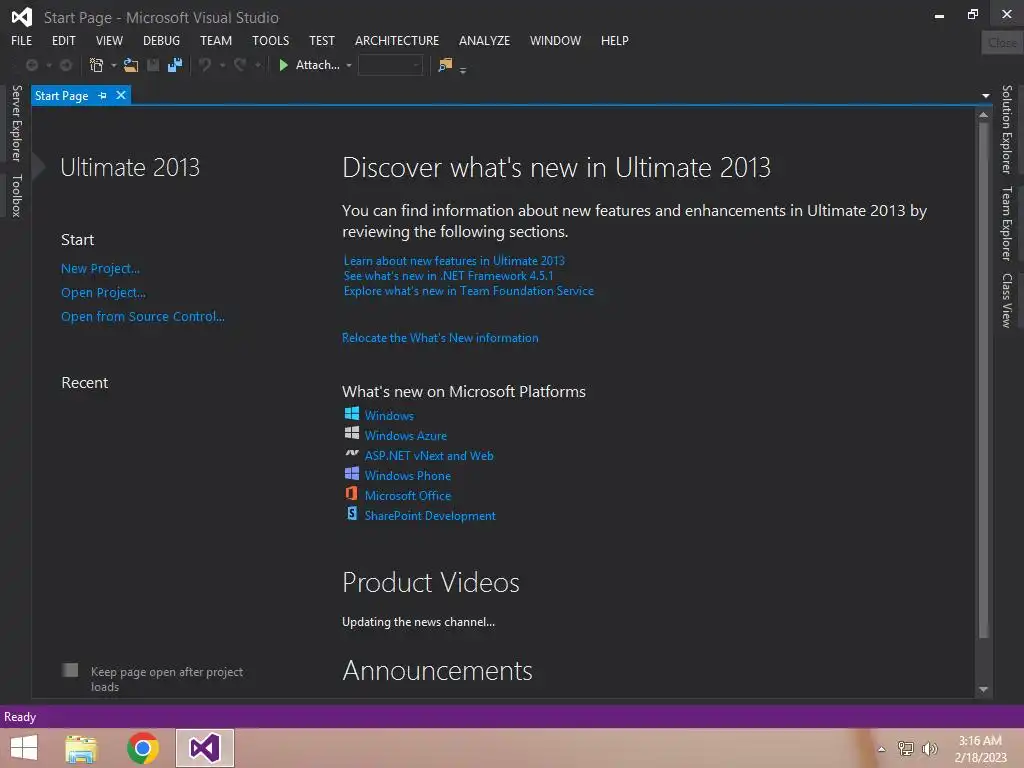Open the Navigate Backward history dropdown
Viewport: 1024px width, 768px height.
pyautogui.click(x=48, y=65)
